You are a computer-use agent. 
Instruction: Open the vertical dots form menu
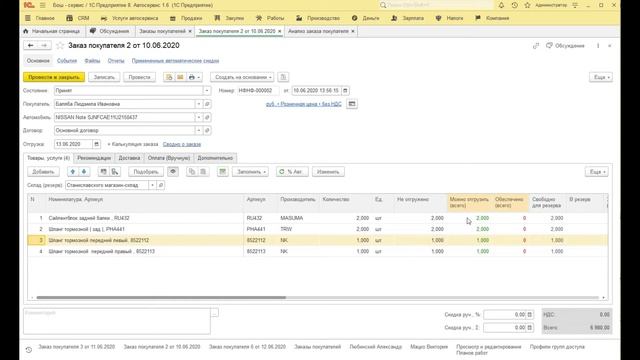pyautogui.click(x=598, y=46)
